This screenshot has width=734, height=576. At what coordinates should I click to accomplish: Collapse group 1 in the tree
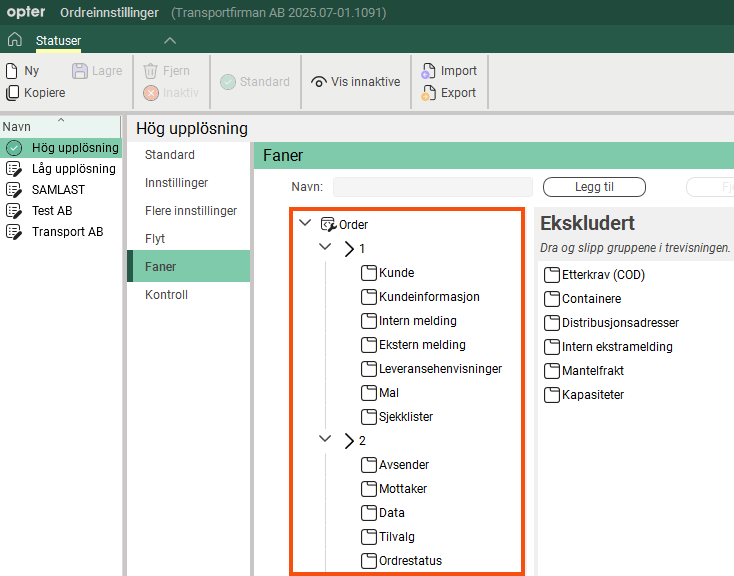(x=325, y=248)
